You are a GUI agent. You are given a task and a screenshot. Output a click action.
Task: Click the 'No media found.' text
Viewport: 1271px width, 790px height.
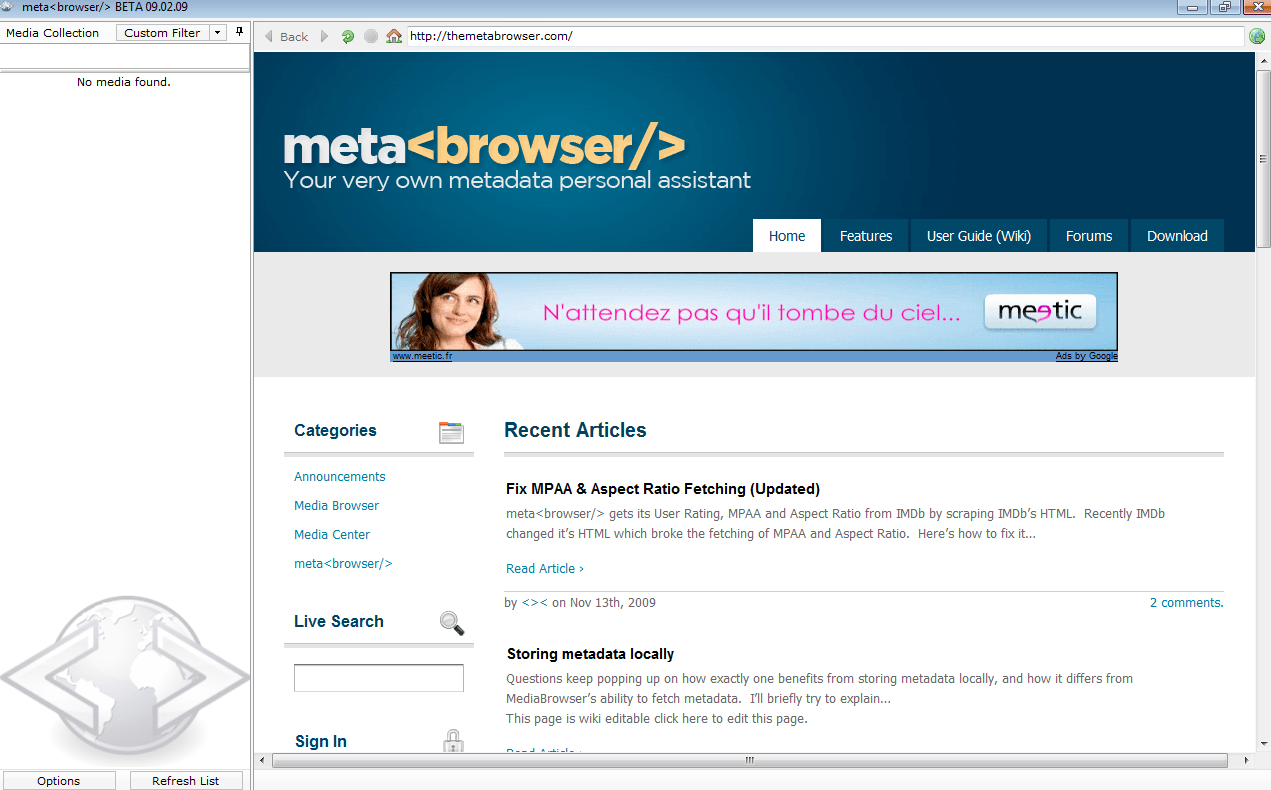[x=124, y=82]
